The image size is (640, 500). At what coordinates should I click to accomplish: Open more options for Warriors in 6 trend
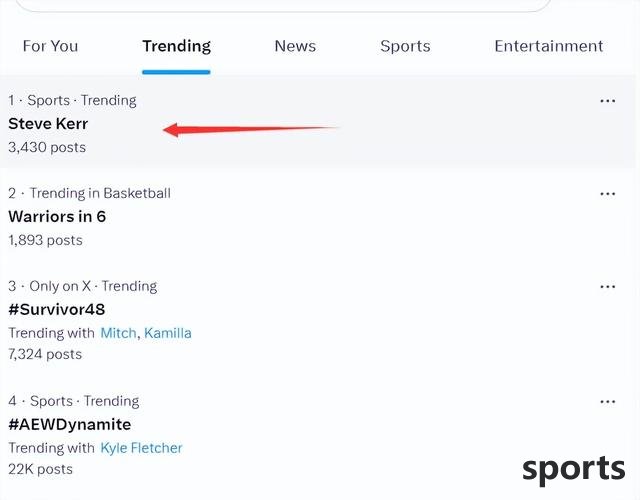607,194
